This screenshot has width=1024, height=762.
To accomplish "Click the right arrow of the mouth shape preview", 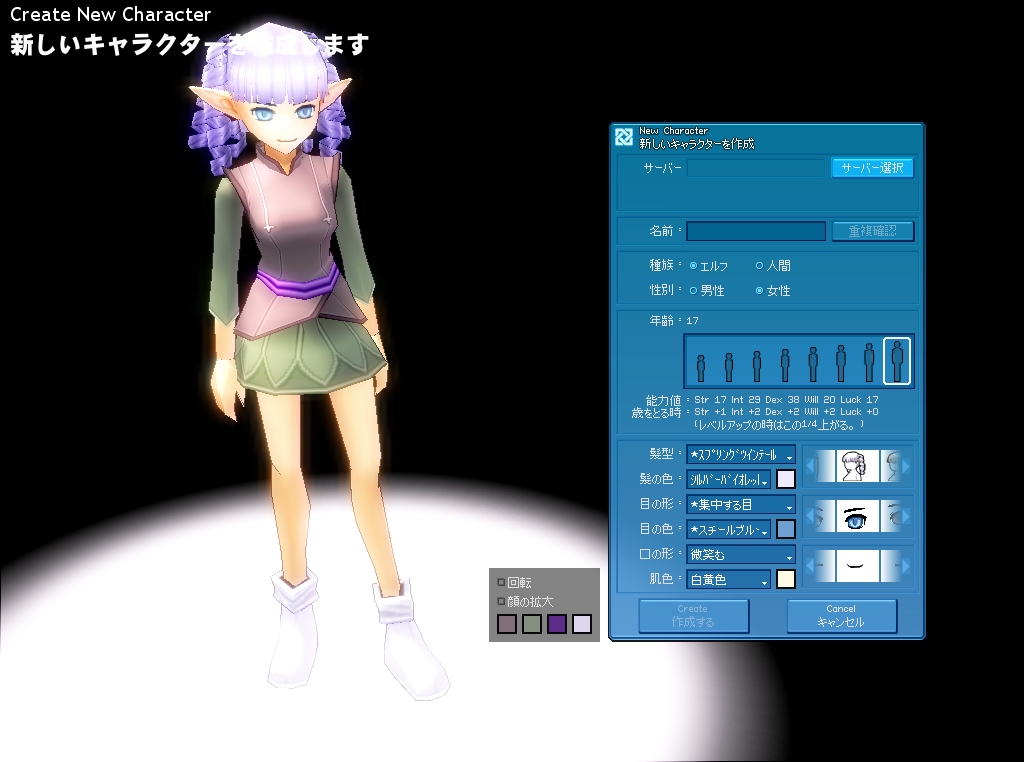I will coord(905,566).
